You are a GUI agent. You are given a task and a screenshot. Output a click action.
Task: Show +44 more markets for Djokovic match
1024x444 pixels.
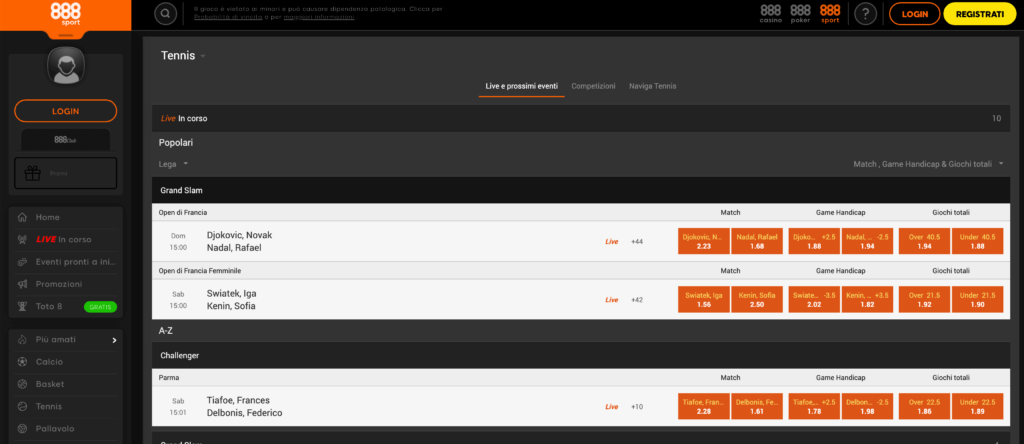(637, 242)
